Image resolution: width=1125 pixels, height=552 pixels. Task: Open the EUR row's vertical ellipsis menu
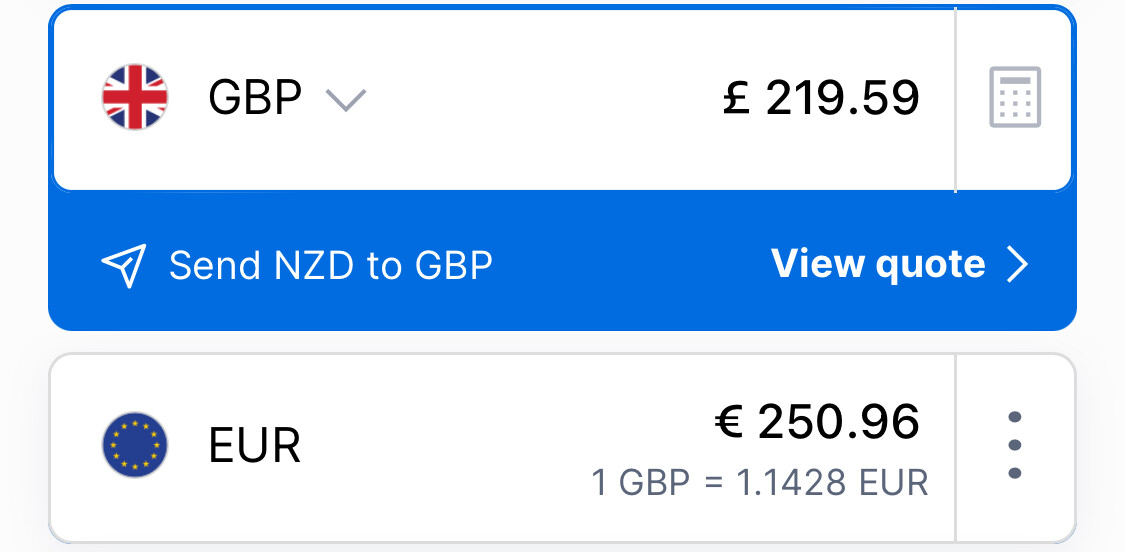click(x=1015, y=445)
